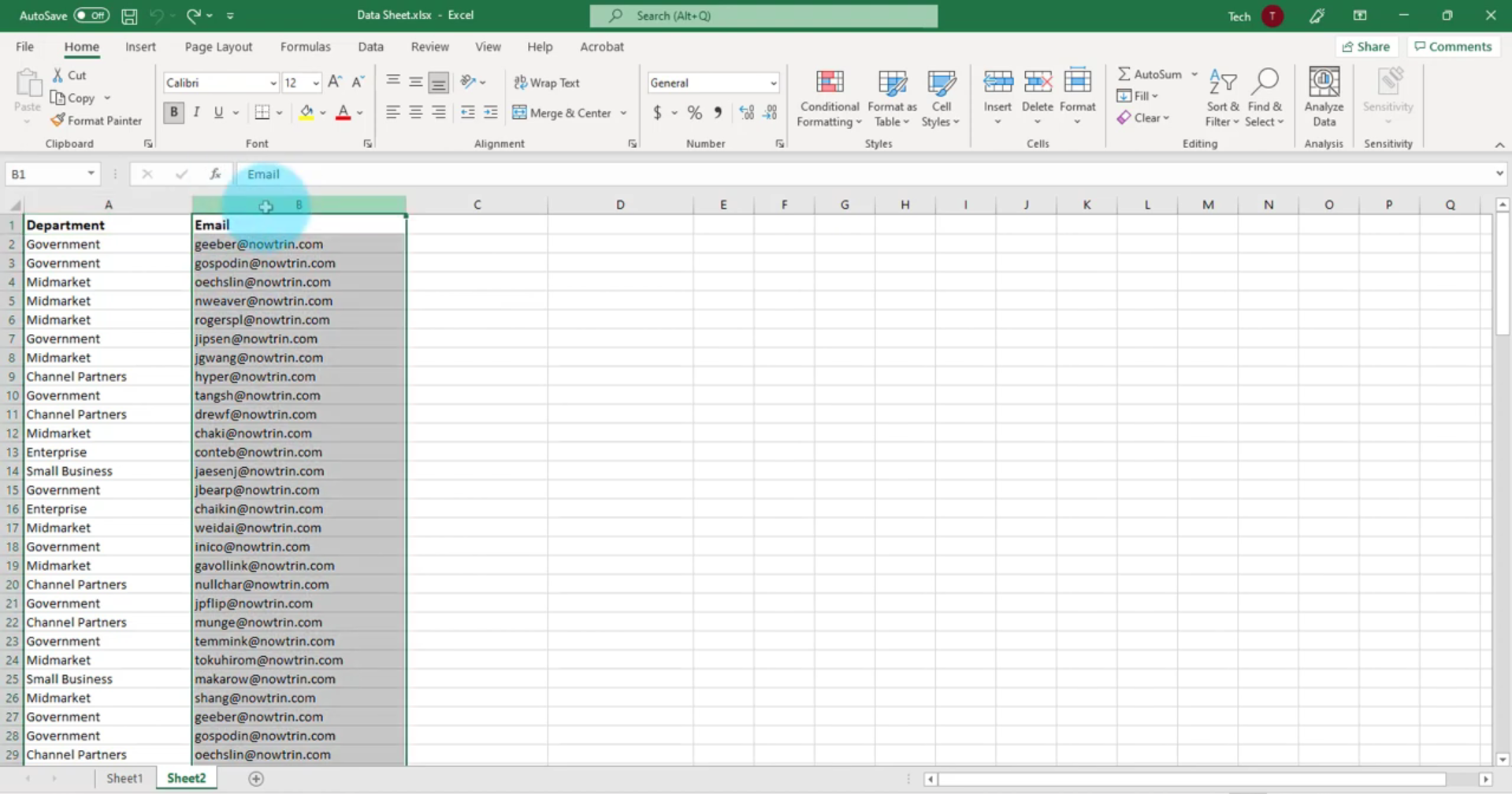Increase decimal places
The height and width of the screenshot is (794, 1512).
coord(746,113)
